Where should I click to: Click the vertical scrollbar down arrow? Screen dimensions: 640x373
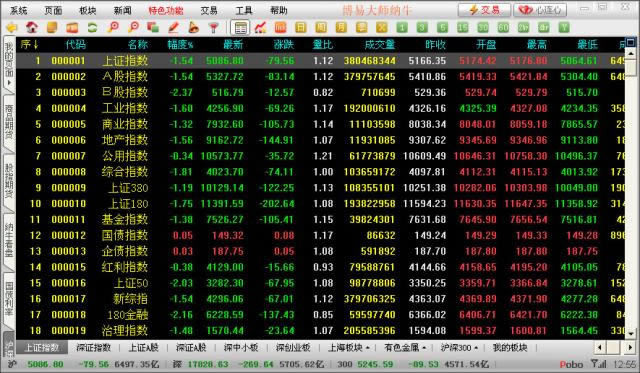click(631, 334)
